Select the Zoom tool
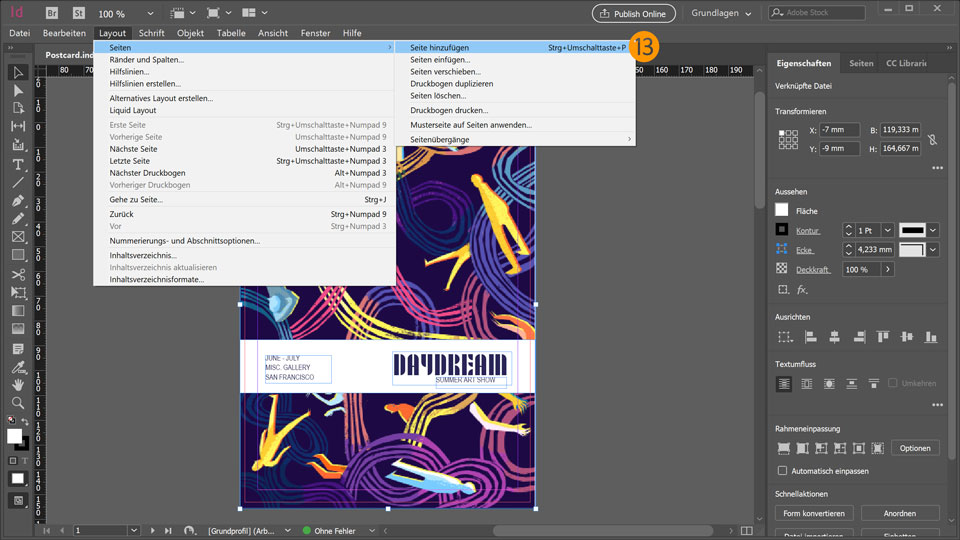 (x=18, y=403)
